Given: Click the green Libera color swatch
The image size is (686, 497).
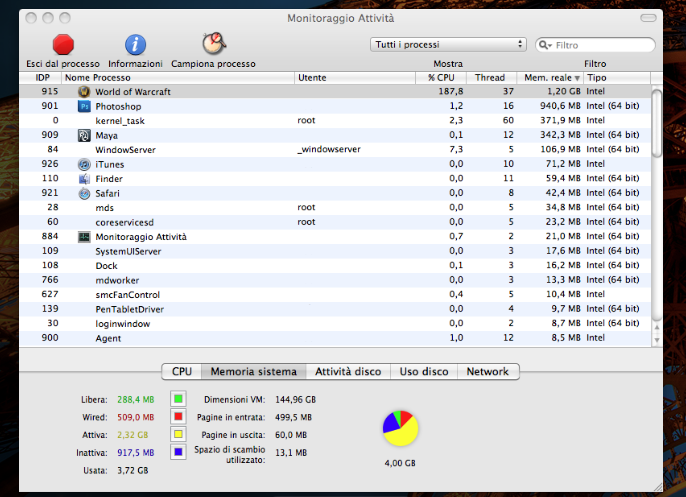Looking at the screenshot, I should (x=178, y=399).
